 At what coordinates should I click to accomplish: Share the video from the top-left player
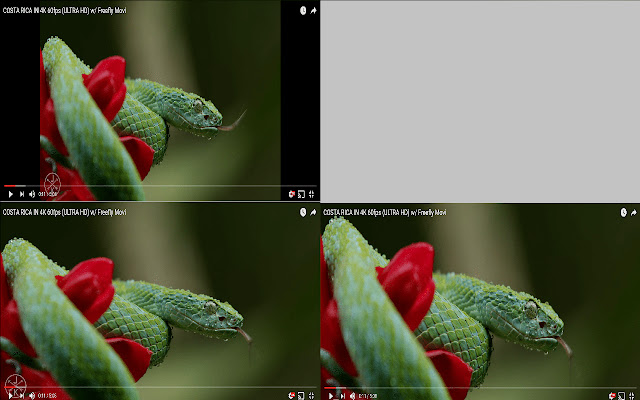tap(313, 11)
